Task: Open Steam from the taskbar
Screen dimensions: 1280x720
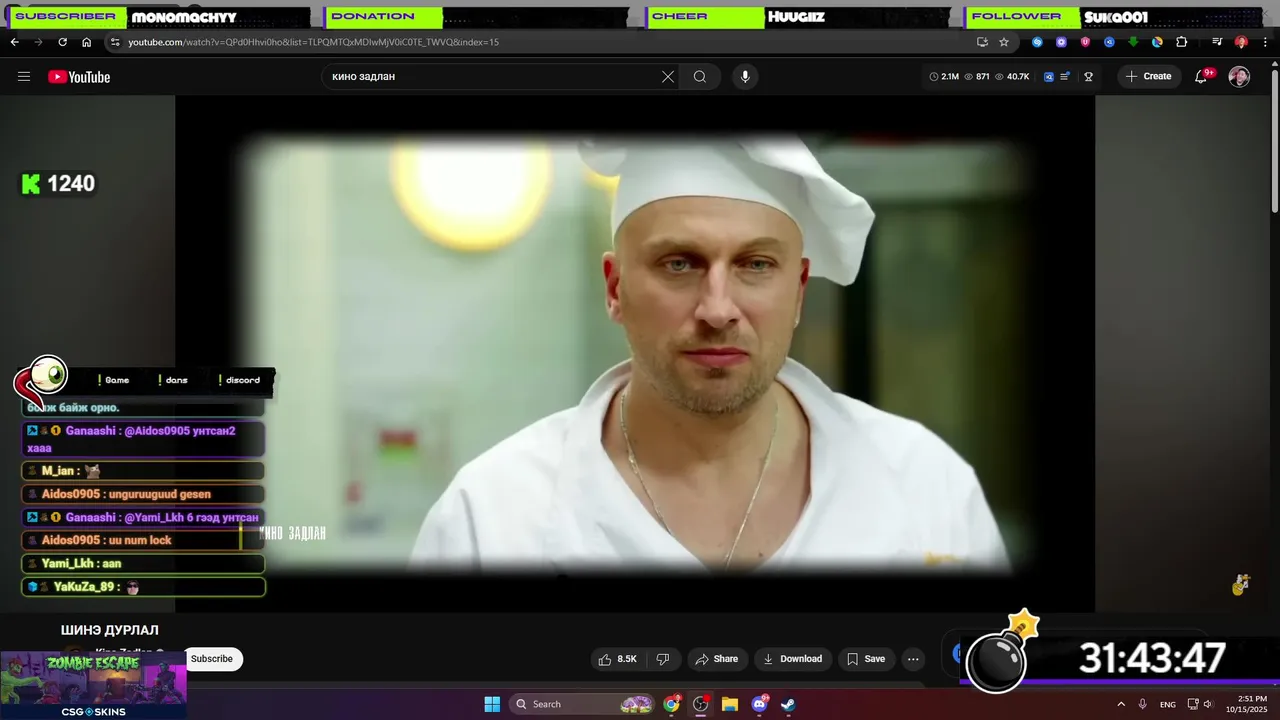Action: tap(788, 704)
